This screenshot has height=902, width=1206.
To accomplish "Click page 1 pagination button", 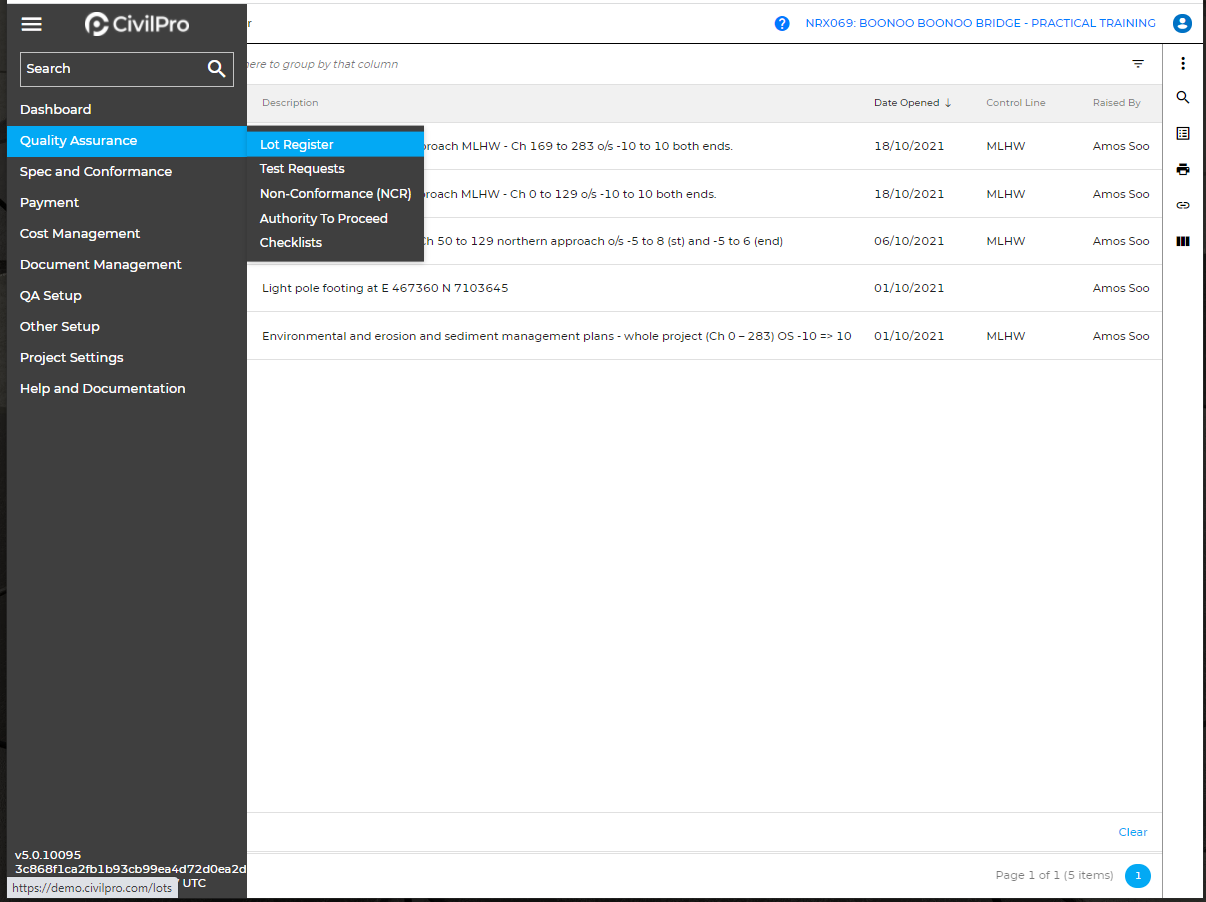I will (1138, 876).
